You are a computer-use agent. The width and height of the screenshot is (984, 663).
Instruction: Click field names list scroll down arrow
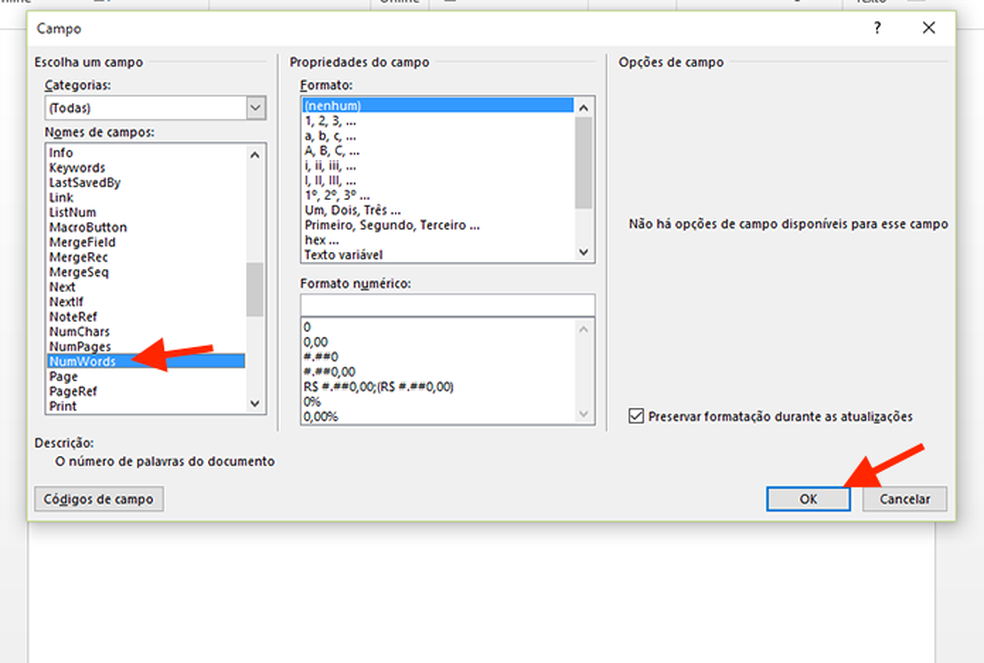[x=255, y=404]
